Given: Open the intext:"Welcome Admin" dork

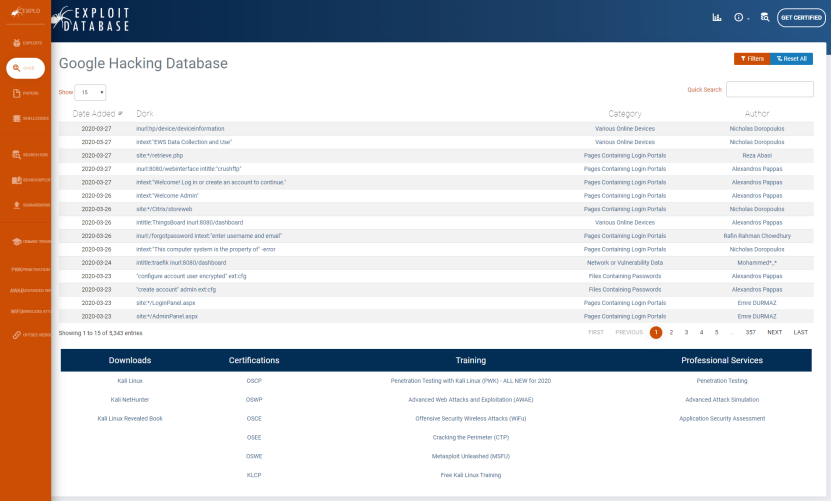Looking at the screenshot, I should 167,196.
